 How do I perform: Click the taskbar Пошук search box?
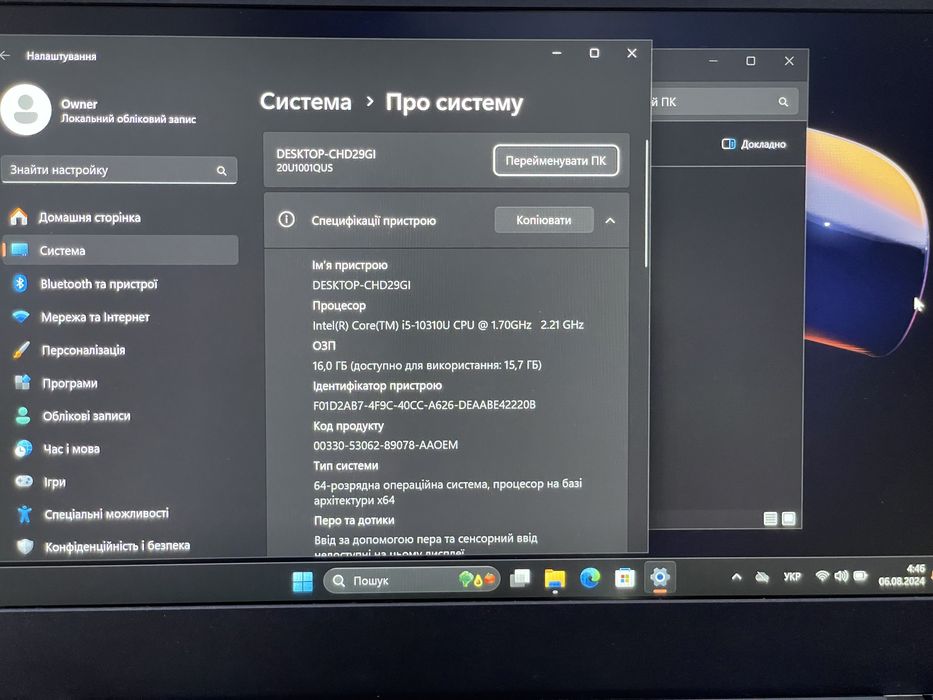pos(412,580)
